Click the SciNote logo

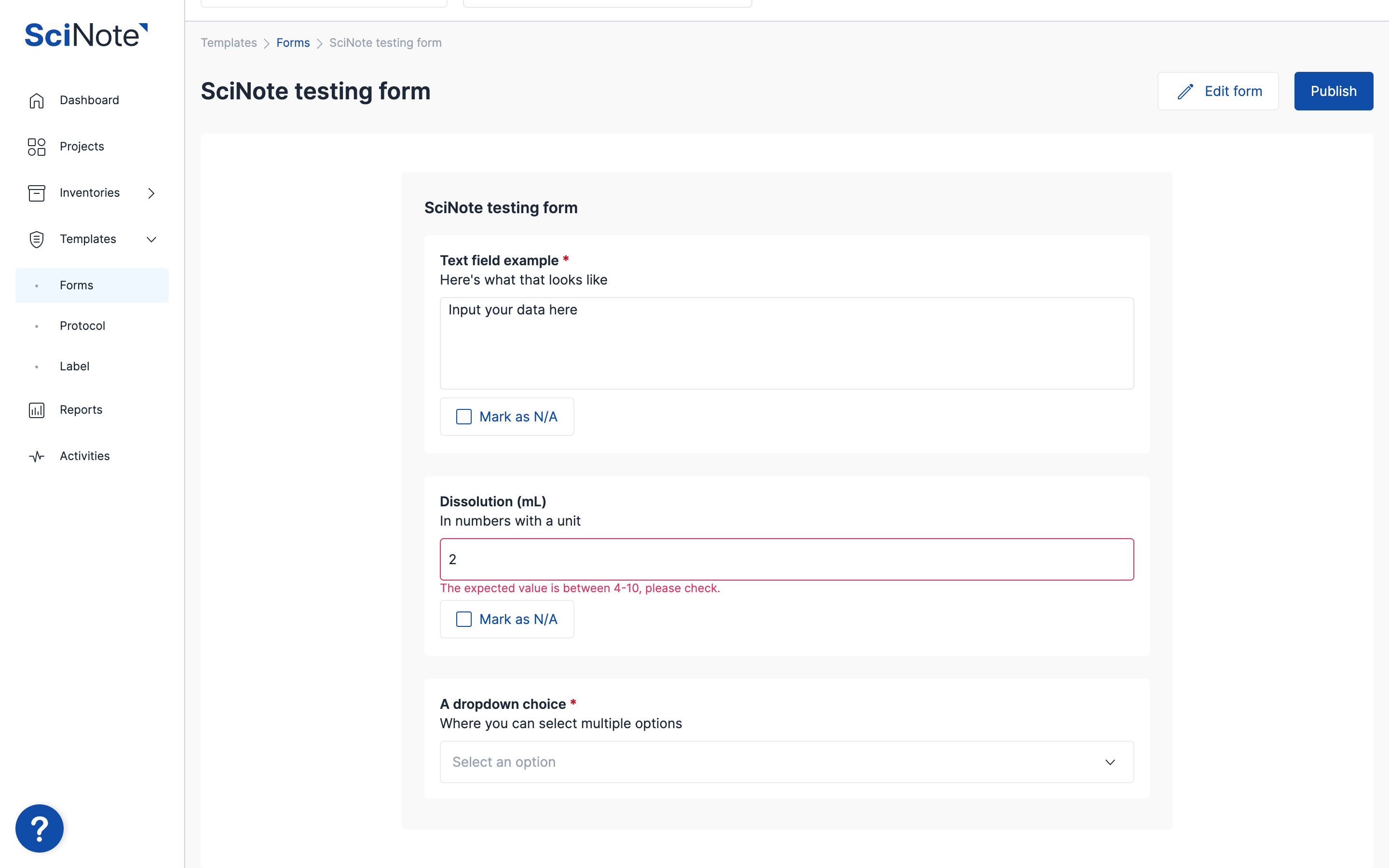coord(86,35)
